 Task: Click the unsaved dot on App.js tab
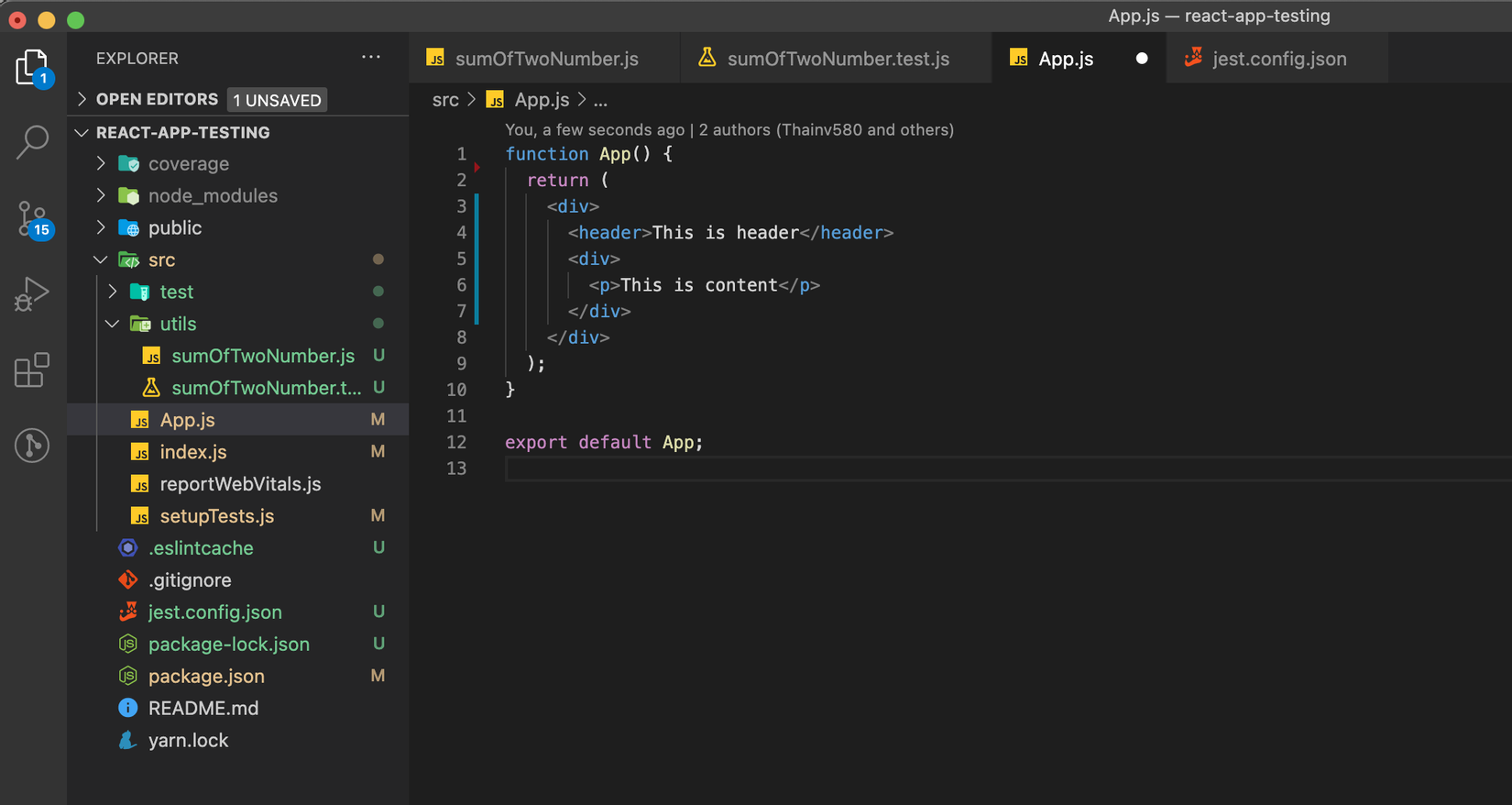[x=1141, y=59]
